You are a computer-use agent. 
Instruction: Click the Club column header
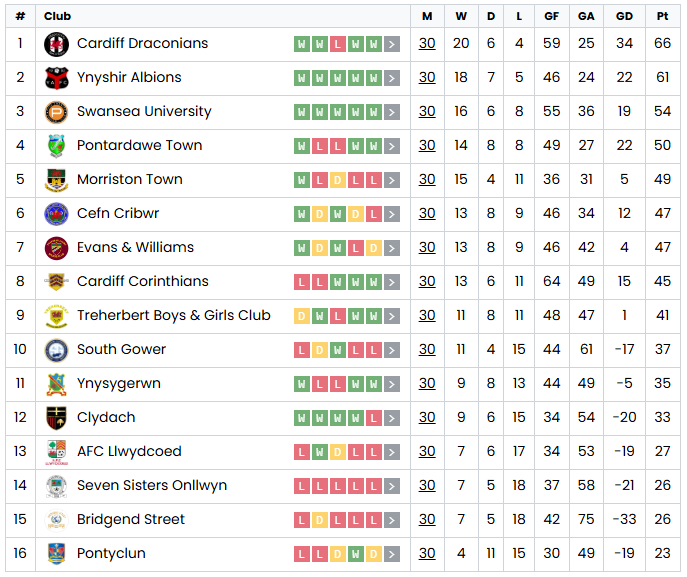click(58, 16)
